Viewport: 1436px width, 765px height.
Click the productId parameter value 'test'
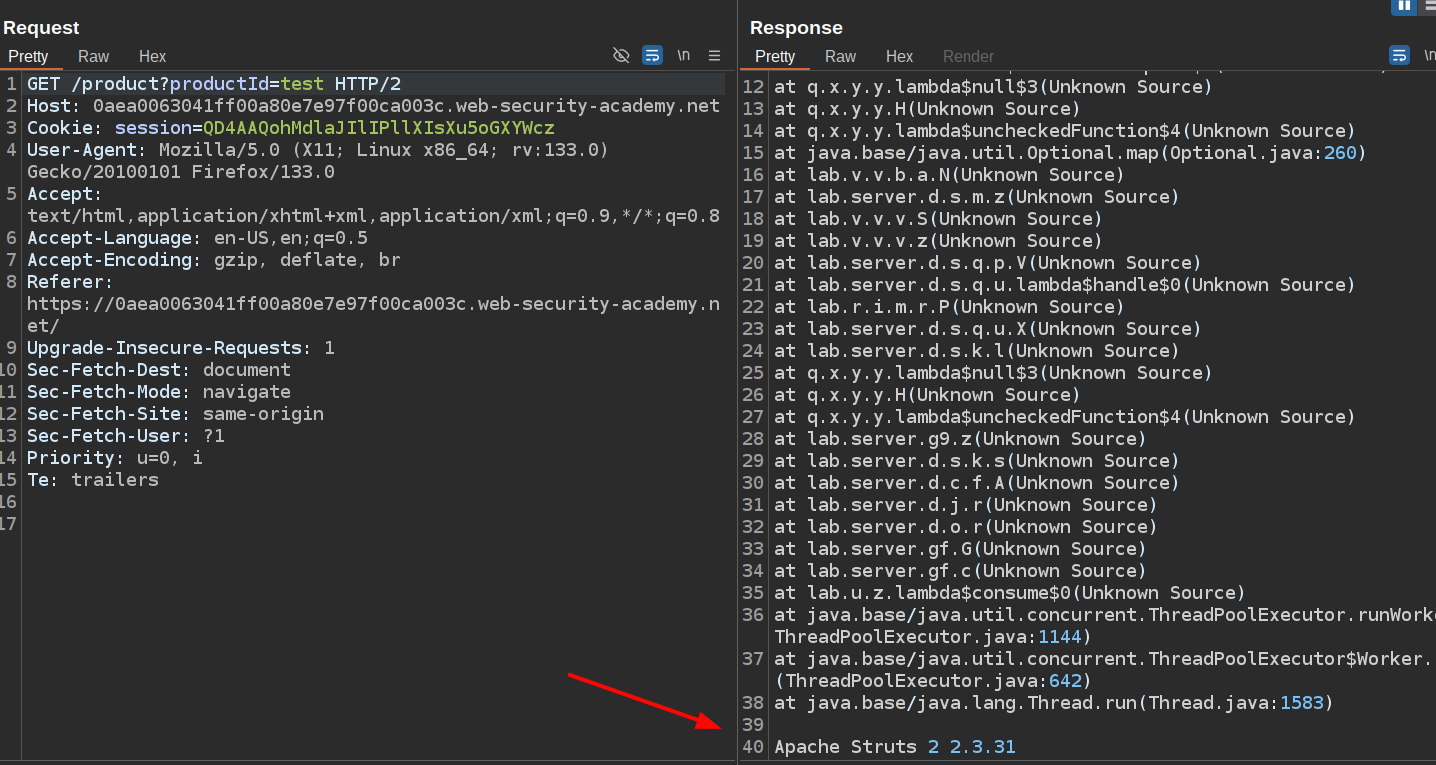pos(302,84)
